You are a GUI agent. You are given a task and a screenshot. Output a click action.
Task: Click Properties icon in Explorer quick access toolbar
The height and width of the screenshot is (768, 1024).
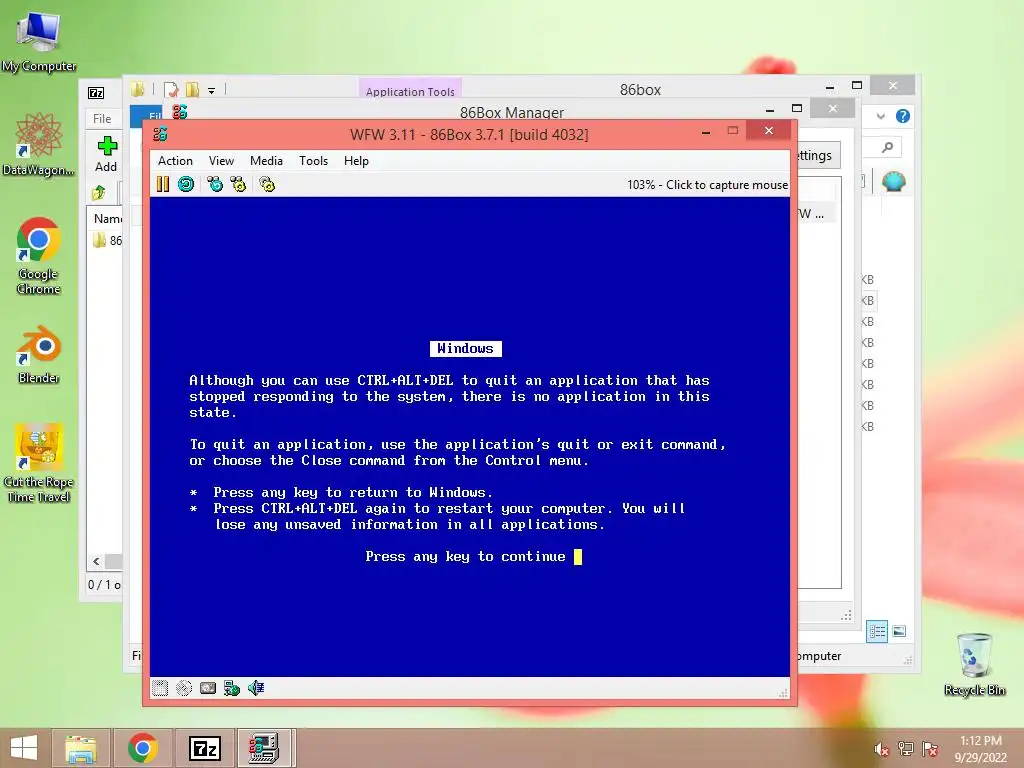tap(171, 89)
